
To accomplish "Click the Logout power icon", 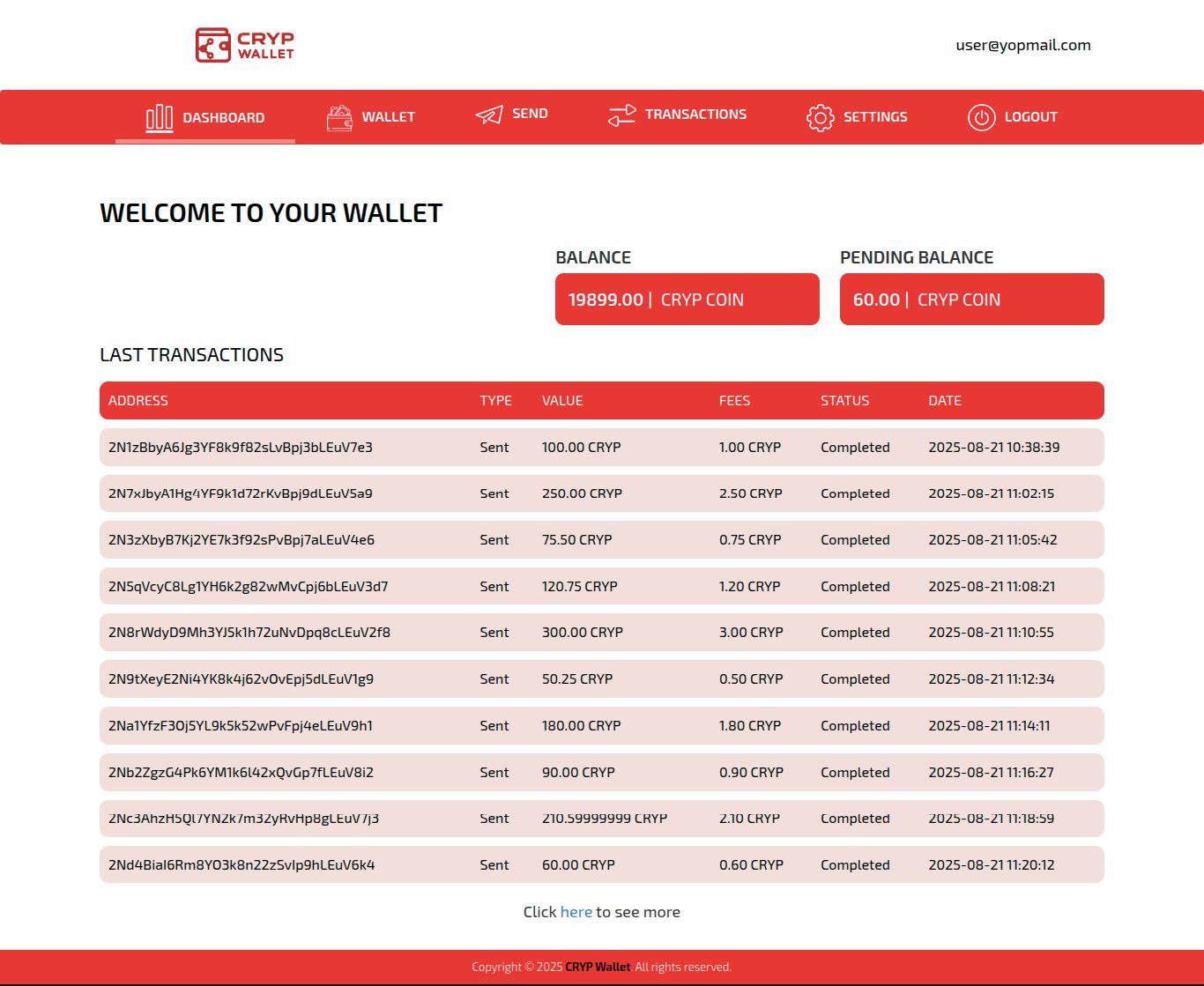I will pyautogui.click(x=981, y=117).
